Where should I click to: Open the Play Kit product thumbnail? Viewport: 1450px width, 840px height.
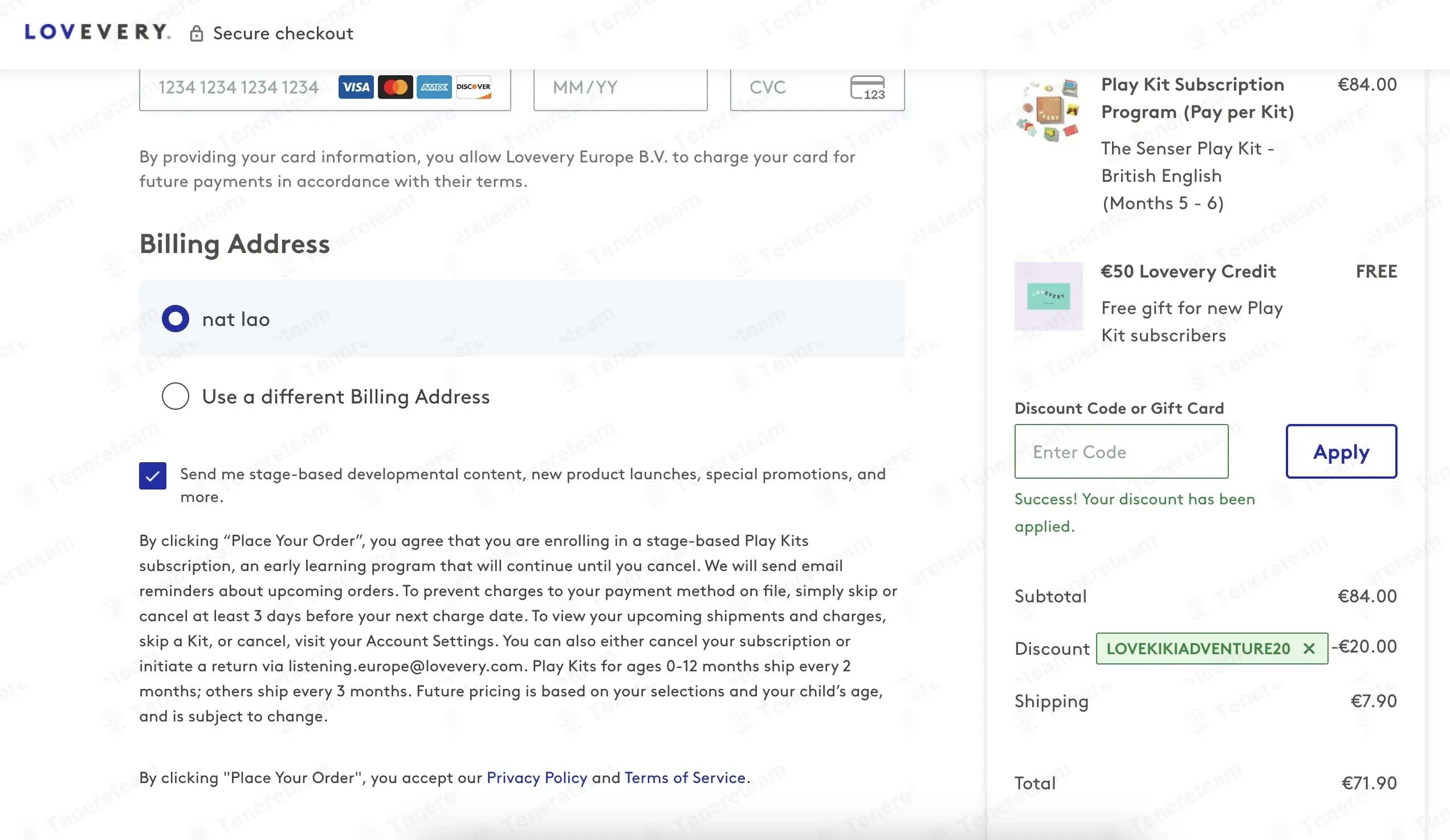[1048, 111]
